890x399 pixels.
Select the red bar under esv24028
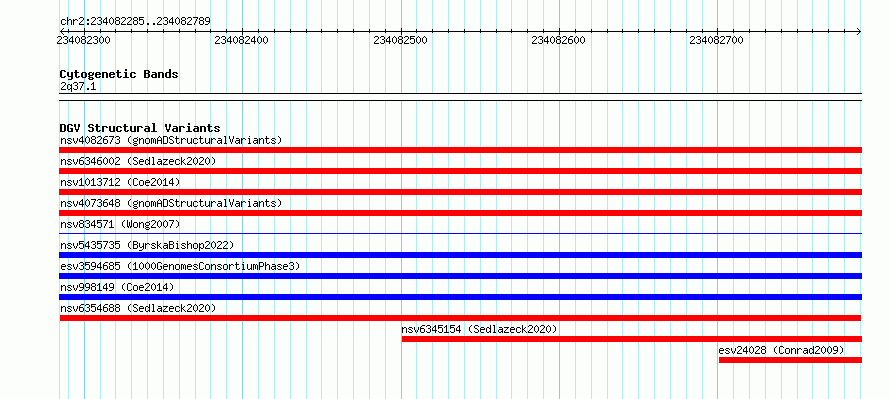(790, 360)
